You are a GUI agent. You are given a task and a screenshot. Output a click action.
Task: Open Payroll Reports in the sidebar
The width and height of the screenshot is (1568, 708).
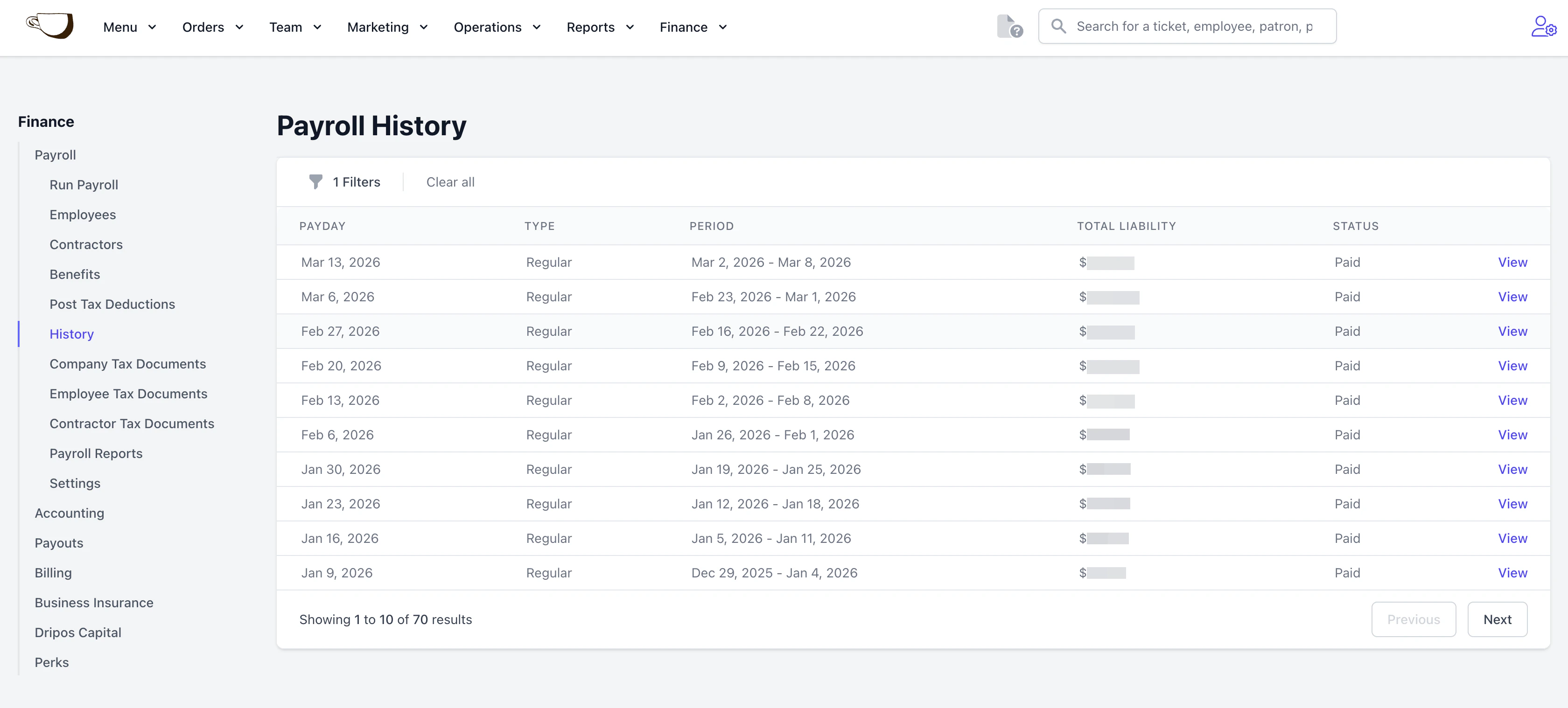click(x=96, y=453)
